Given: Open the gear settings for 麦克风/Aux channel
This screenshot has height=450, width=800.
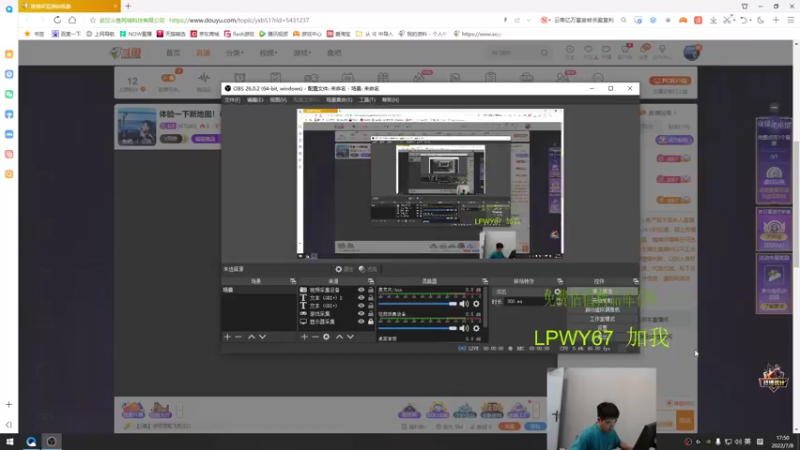Looking at the screenshot, I should pos(476,304).
